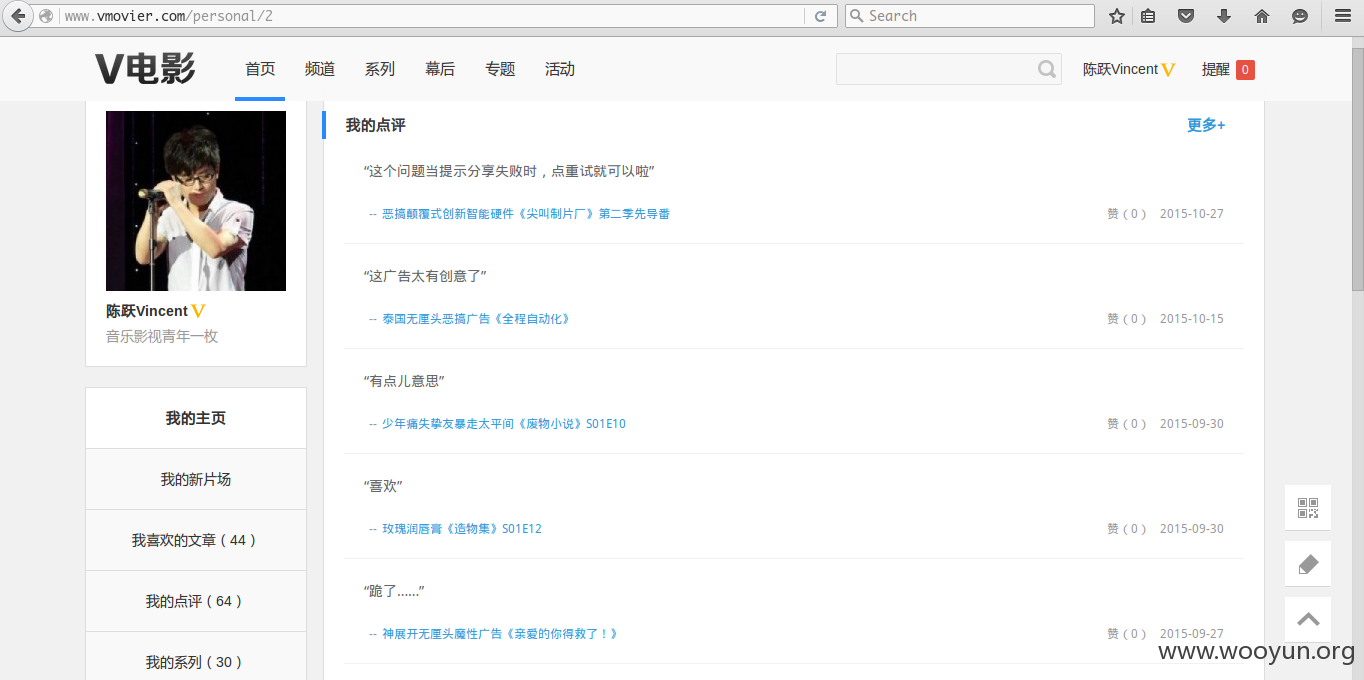Click 赞(0) on the 玫瑰润唇膏 comment
Screen dimensions: 1364x680
(x=1127, y=529)
